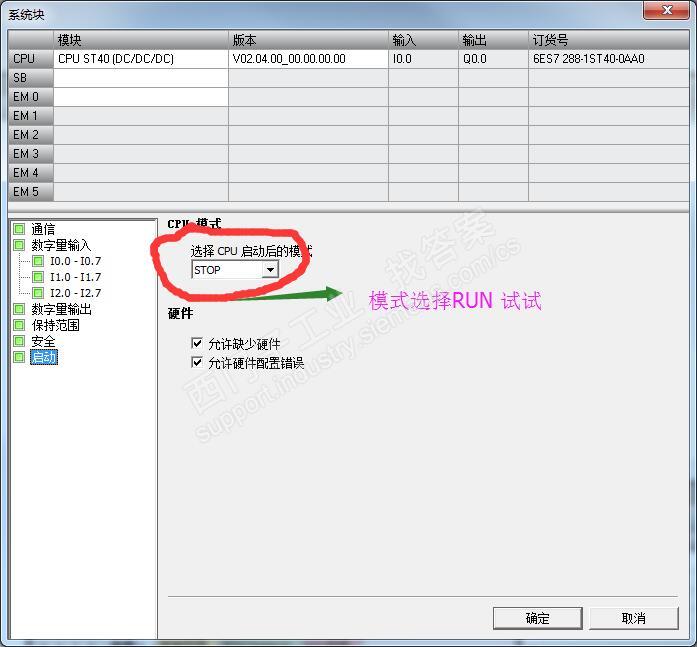Click the EM 5 row header
The width and height of the screenshot is (697, 647).
pos(31,192)
